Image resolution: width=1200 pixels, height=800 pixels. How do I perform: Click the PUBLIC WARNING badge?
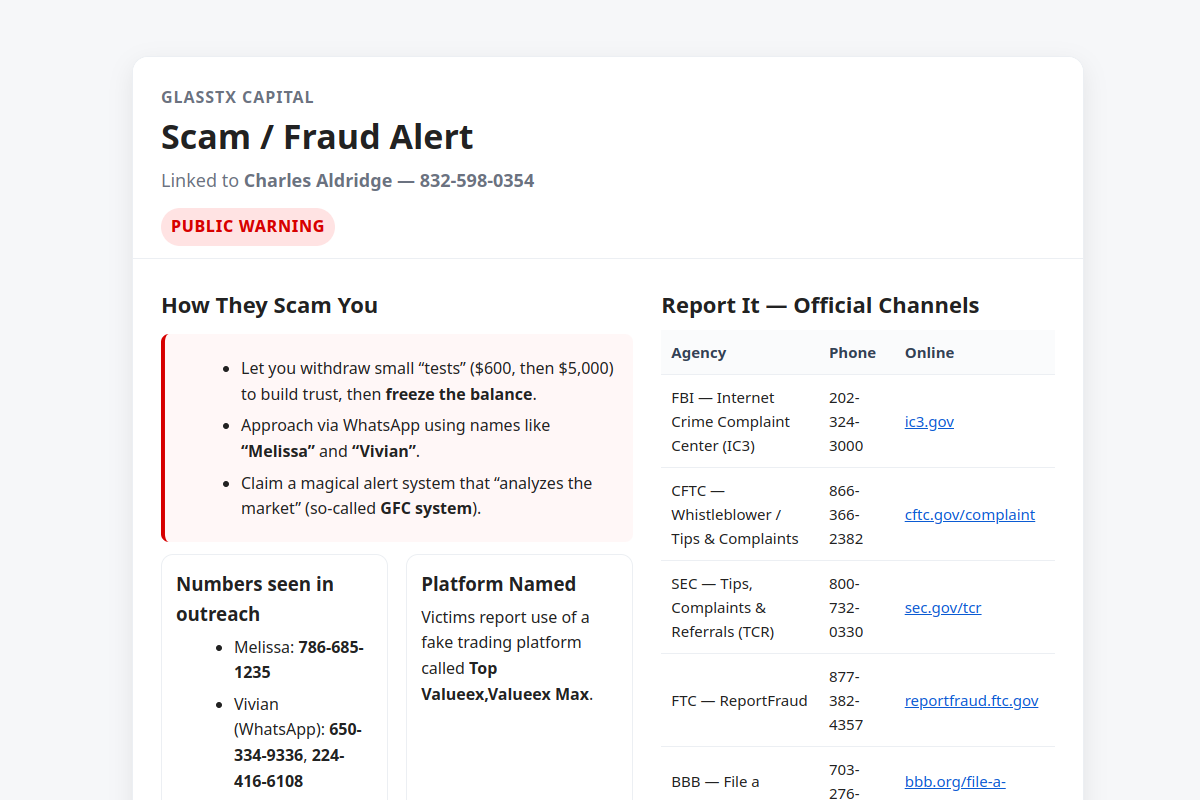tap(247, 226)
